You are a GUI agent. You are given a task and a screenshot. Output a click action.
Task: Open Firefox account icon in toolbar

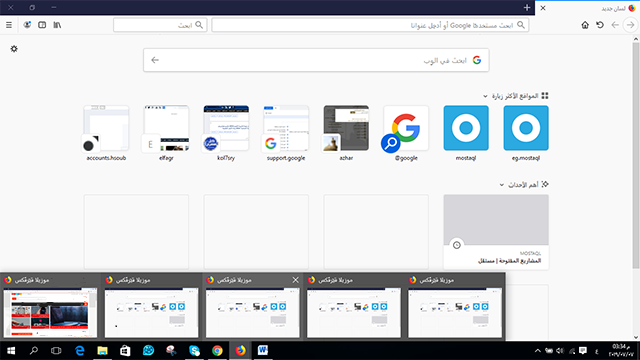click(x=27, y=25)
